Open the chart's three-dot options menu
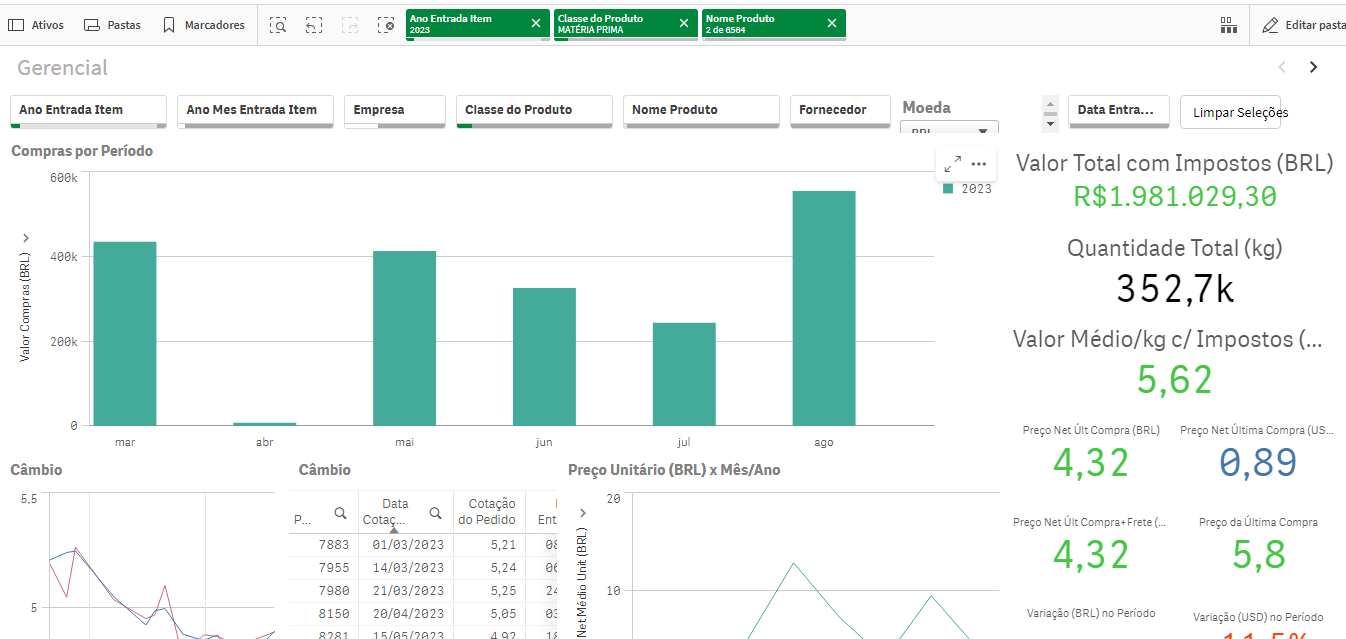 click(979, 163)
